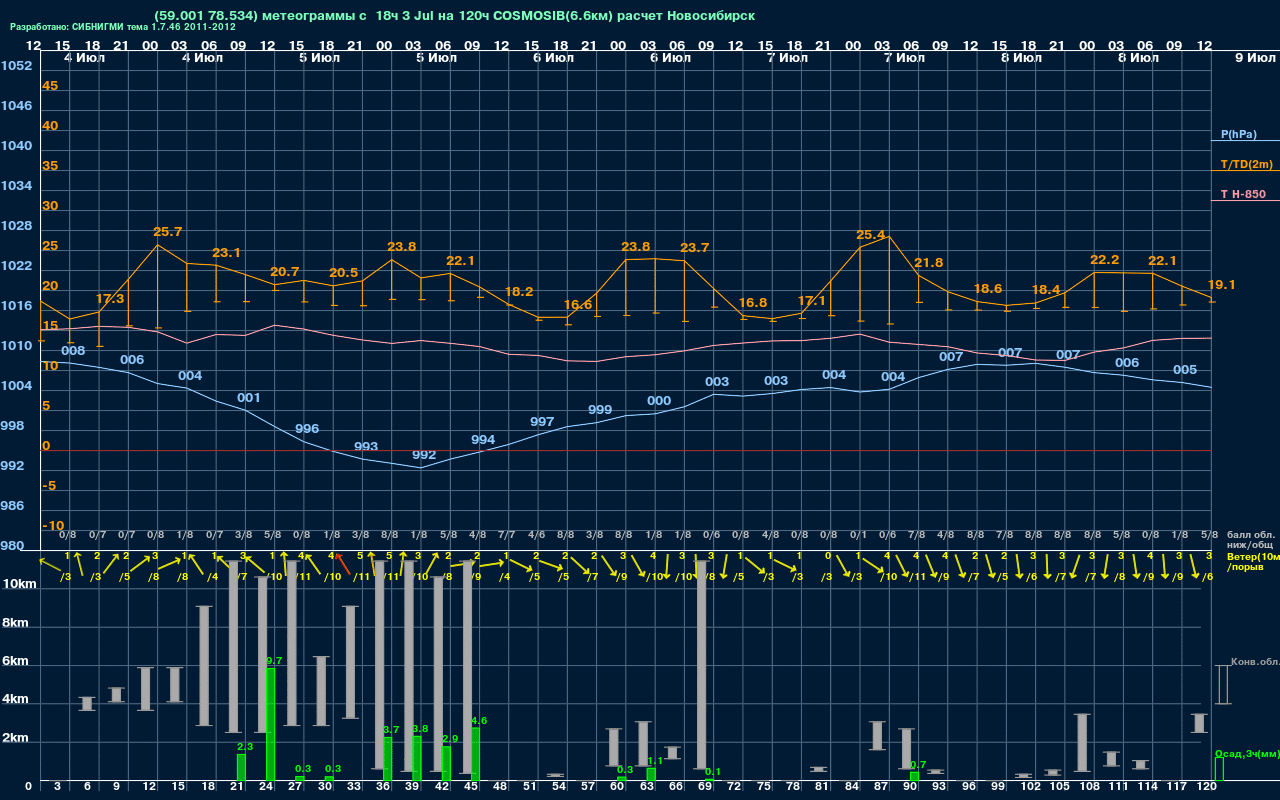
Task: Click the 20.5 temperature label
Action: click(343, 273)
